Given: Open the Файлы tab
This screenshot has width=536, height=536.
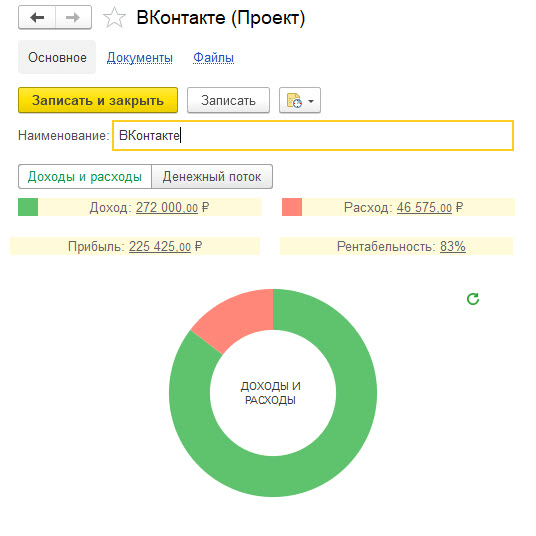Looking at the screenshot, I should point(213,57).
